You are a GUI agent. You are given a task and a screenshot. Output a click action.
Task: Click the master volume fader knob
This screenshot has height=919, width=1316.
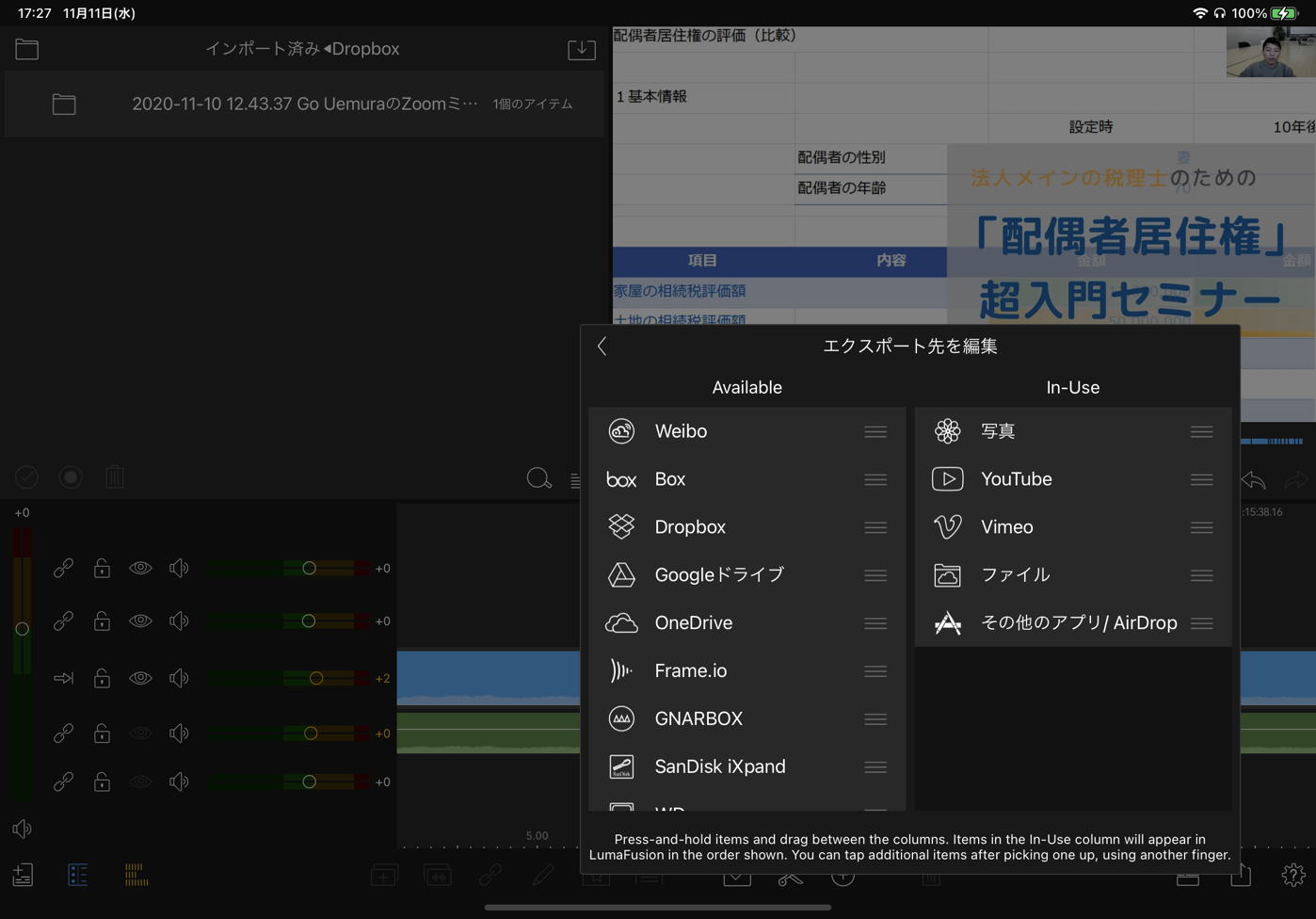pyautogui.click(x=22, y=628)
